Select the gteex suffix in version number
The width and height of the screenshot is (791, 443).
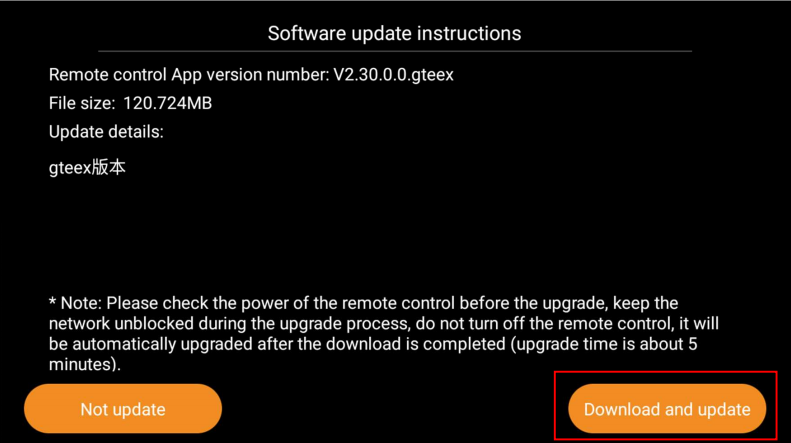pos(432,75)
